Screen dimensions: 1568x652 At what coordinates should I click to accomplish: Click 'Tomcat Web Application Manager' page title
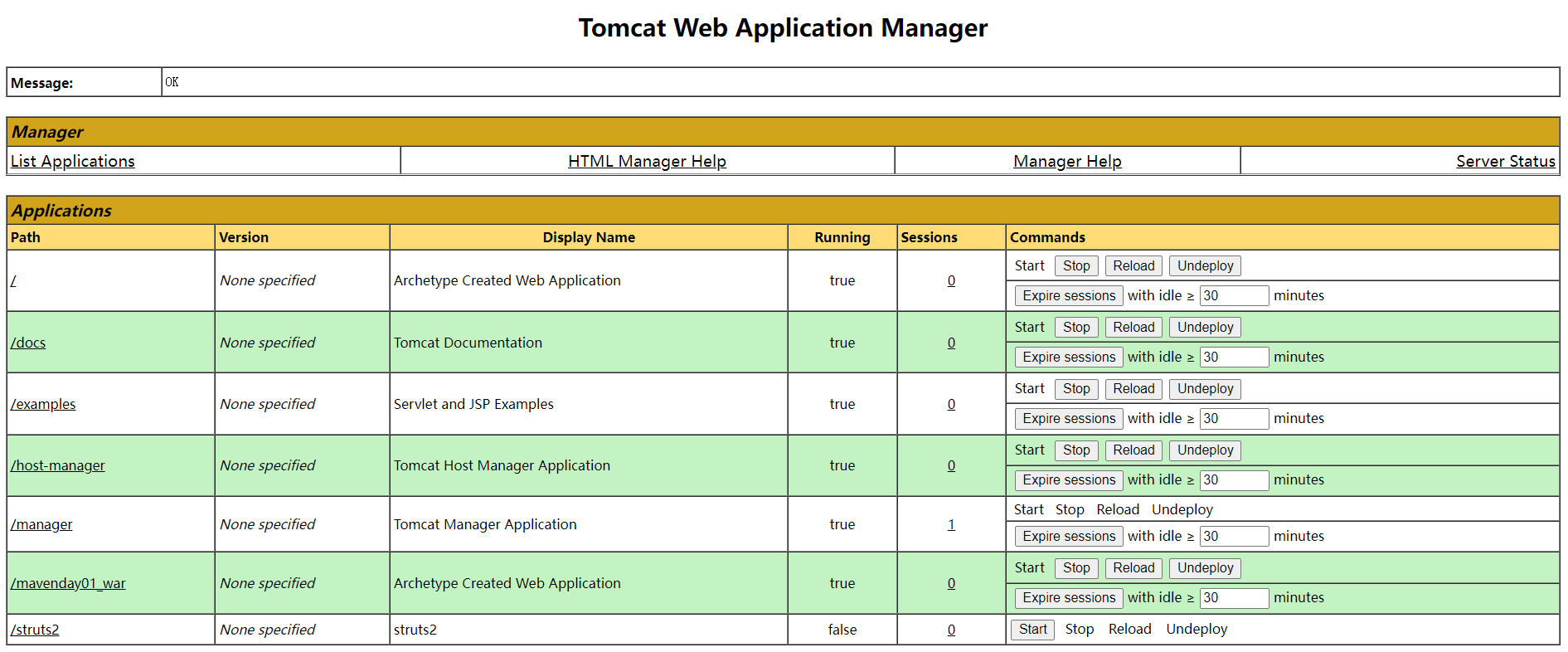(783, 28)
